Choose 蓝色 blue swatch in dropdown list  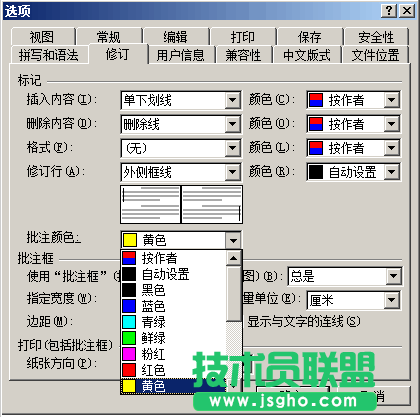pyautogui.click(x=129, y=306)
